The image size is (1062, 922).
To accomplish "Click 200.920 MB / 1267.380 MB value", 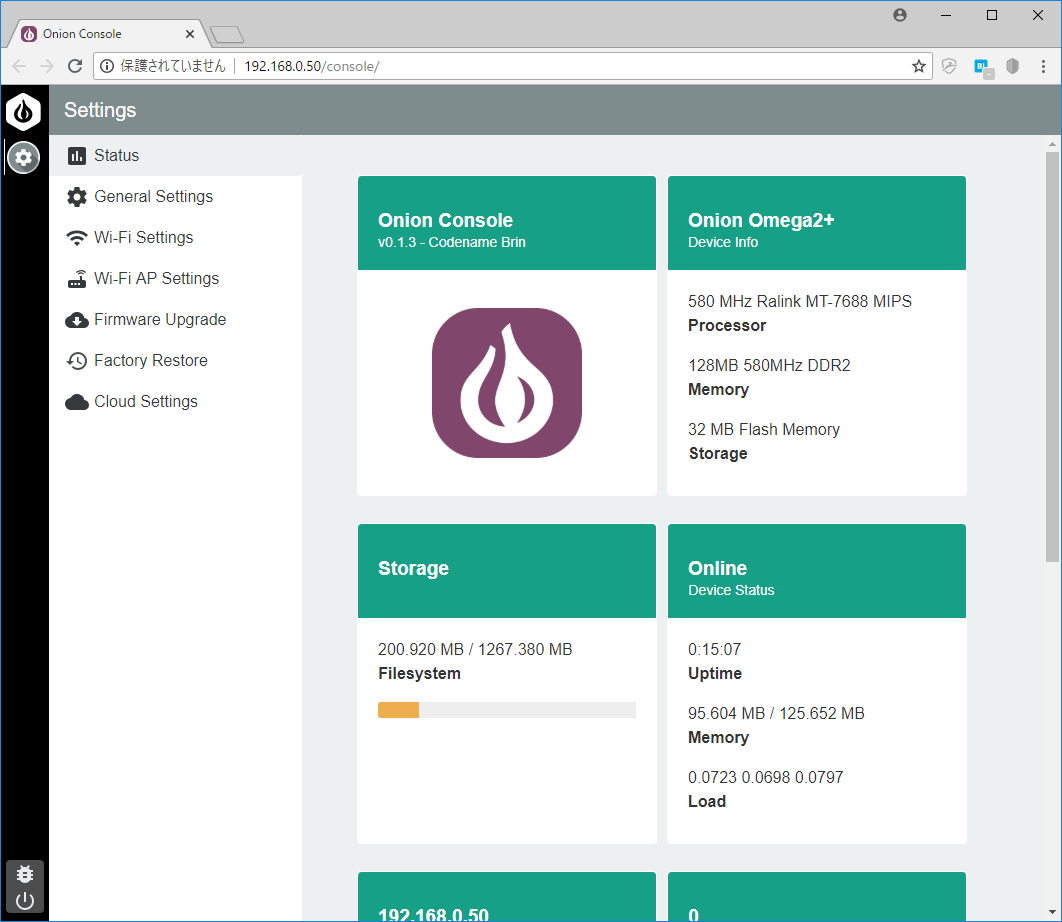I will click(475, 650).
